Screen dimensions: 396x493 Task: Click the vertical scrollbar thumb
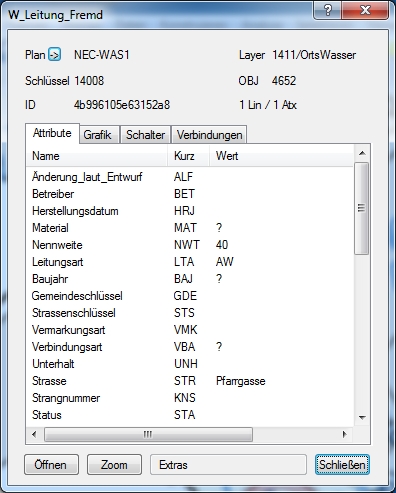pyautogui.click(x=362, y=209)
